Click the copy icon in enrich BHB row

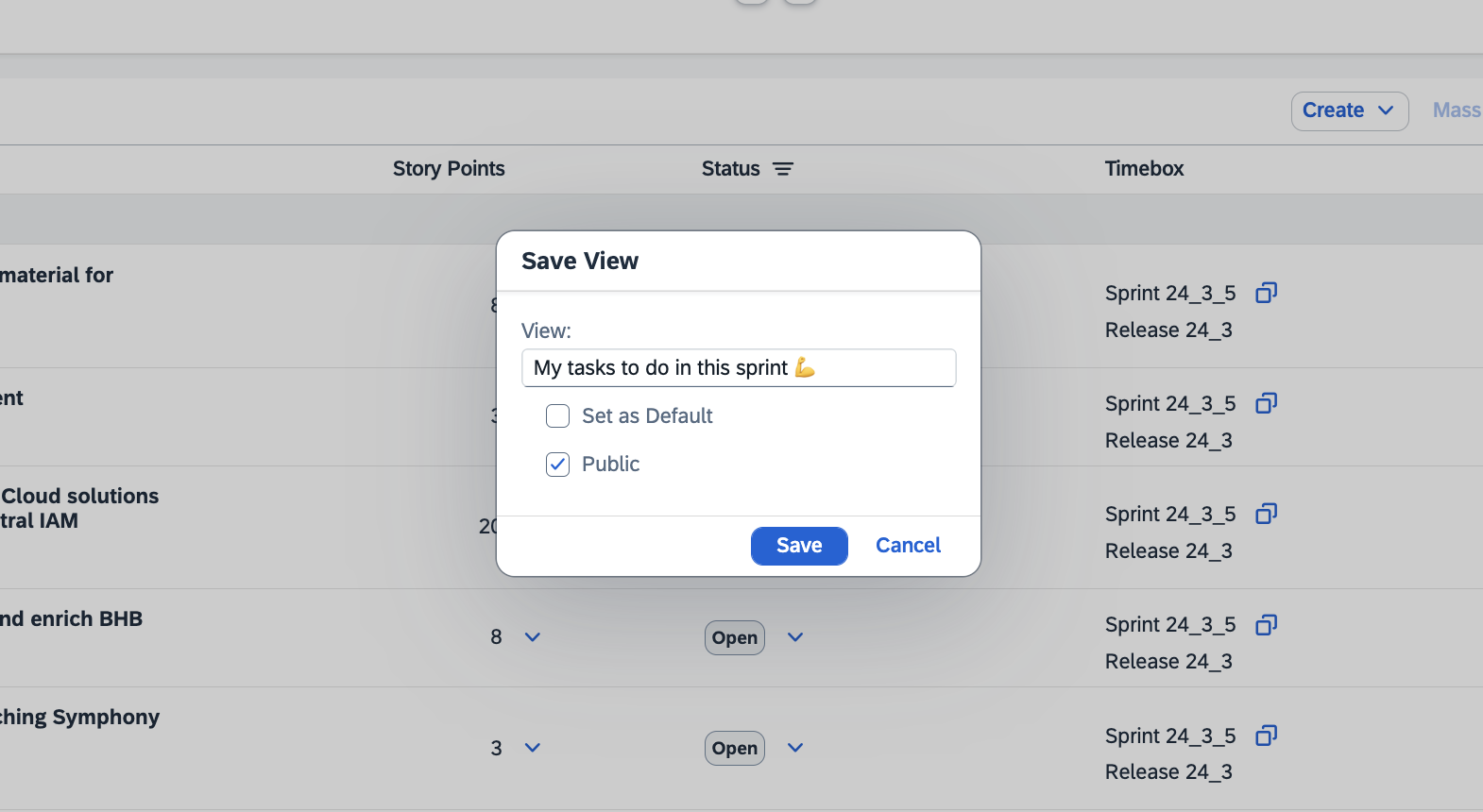tap(1266, 624)
